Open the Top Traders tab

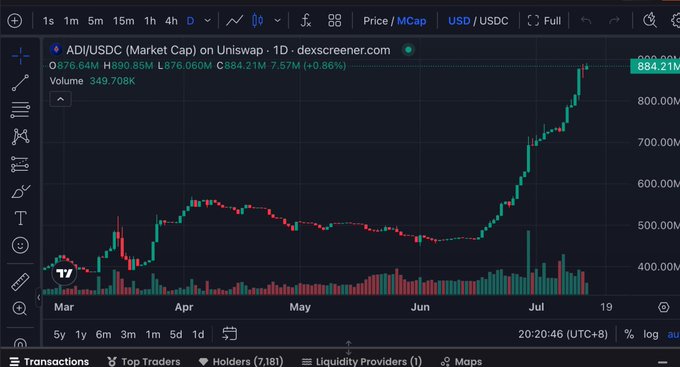click(x=144, y=361)
